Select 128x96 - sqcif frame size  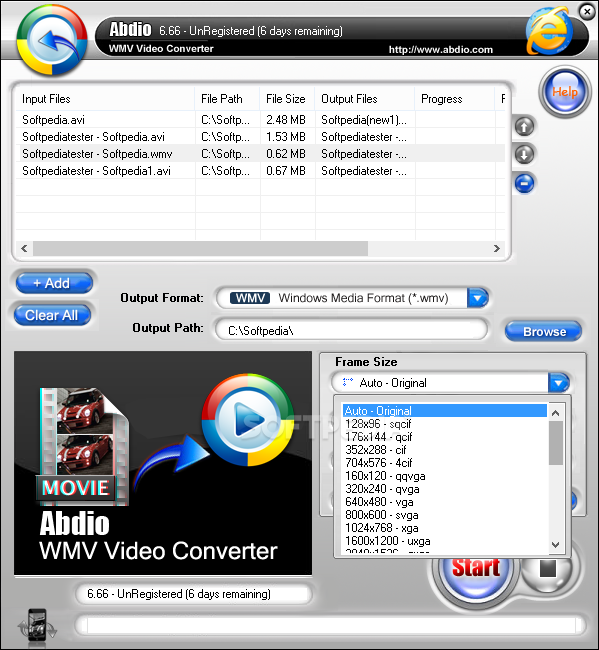(x=444, y=424)
